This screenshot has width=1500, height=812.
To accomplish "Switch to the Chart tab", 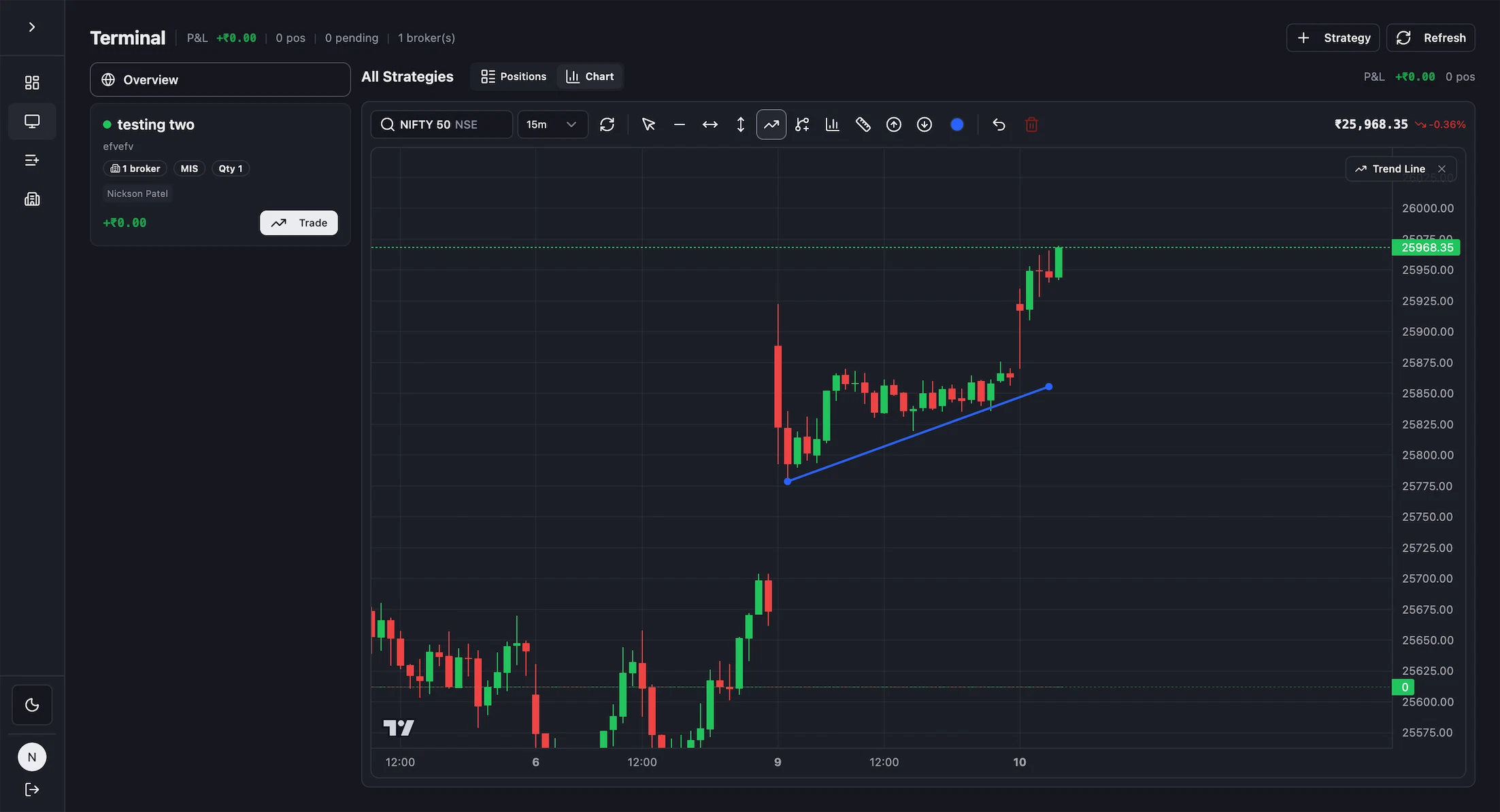I will [x=590, y=76].
